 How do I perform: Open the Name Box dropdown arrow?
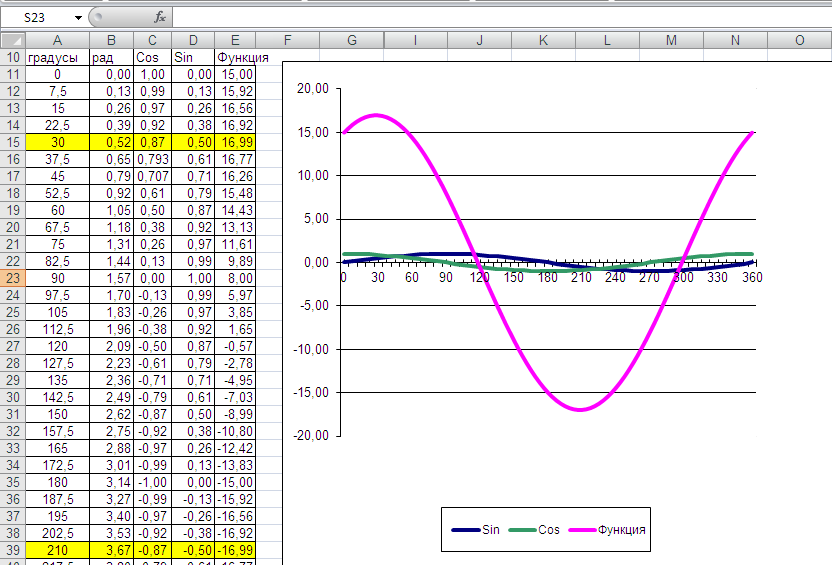click(x=78, y=18)
